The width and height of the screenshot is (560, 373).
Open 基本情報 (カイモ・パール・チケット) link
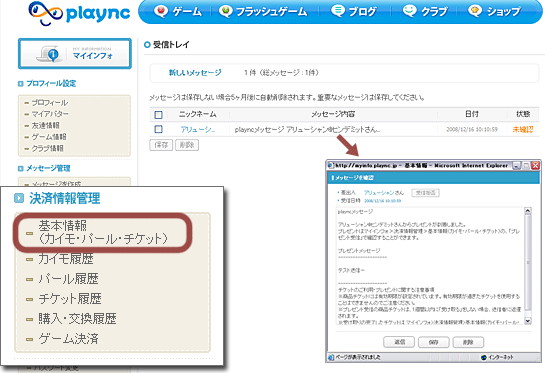point(103,233)
